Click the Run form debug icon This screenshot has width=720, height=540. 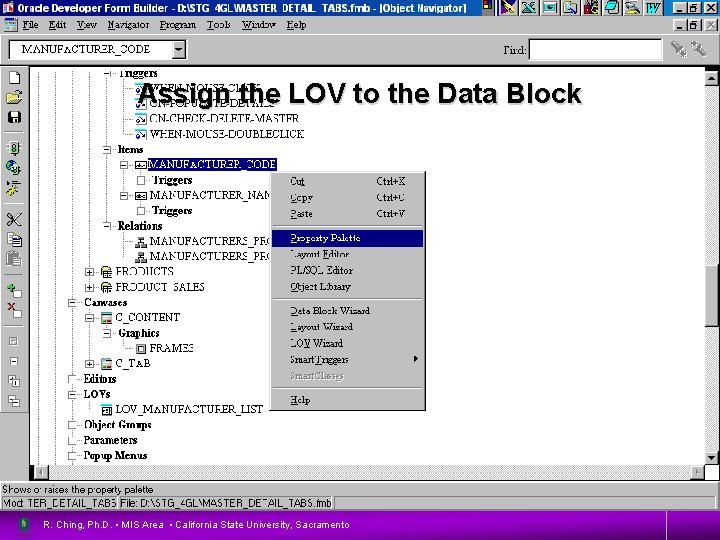tap(14, 188)
